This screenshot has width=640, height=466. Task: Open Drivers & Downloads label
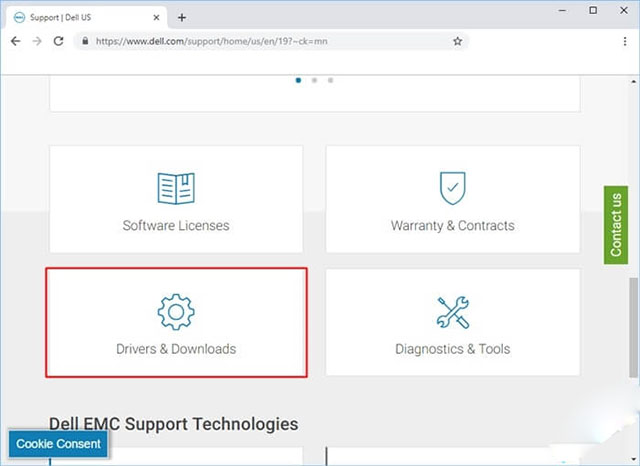(x=176, y=349)
